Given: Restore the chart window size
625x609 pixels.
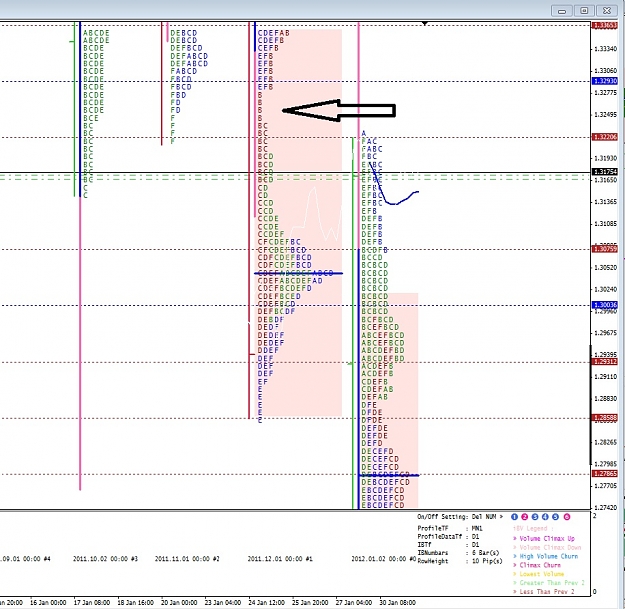Looking at the screenshot, I should click(584, 11).
